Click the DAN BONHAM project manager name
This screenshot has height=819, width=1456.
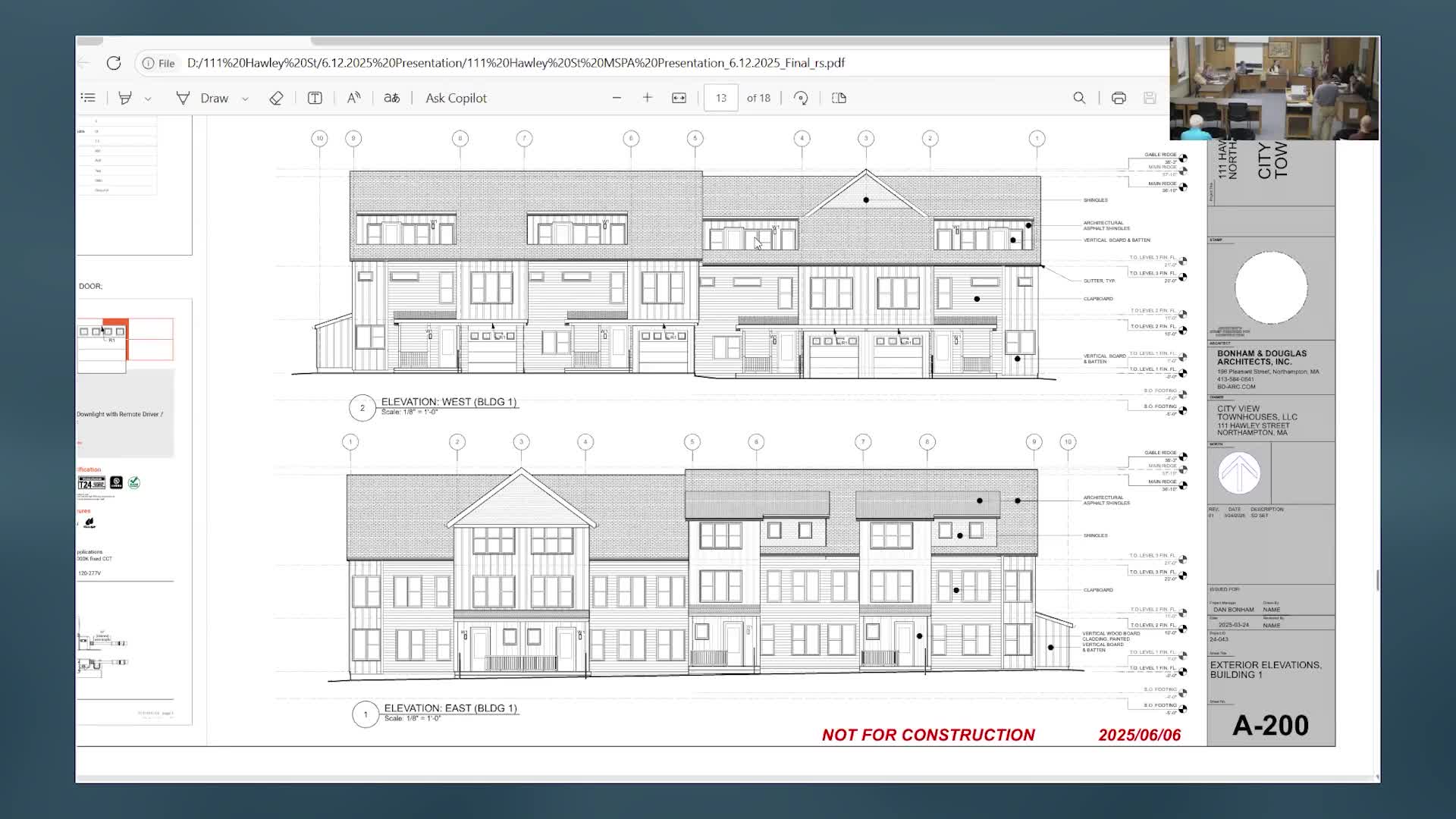pos(1234,610)
